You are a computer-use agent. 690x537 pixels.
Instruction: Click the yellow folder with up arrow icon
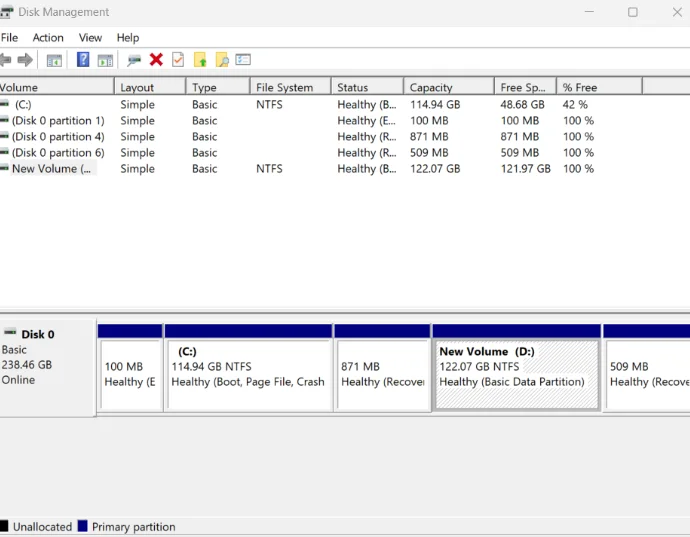(200, 59)
